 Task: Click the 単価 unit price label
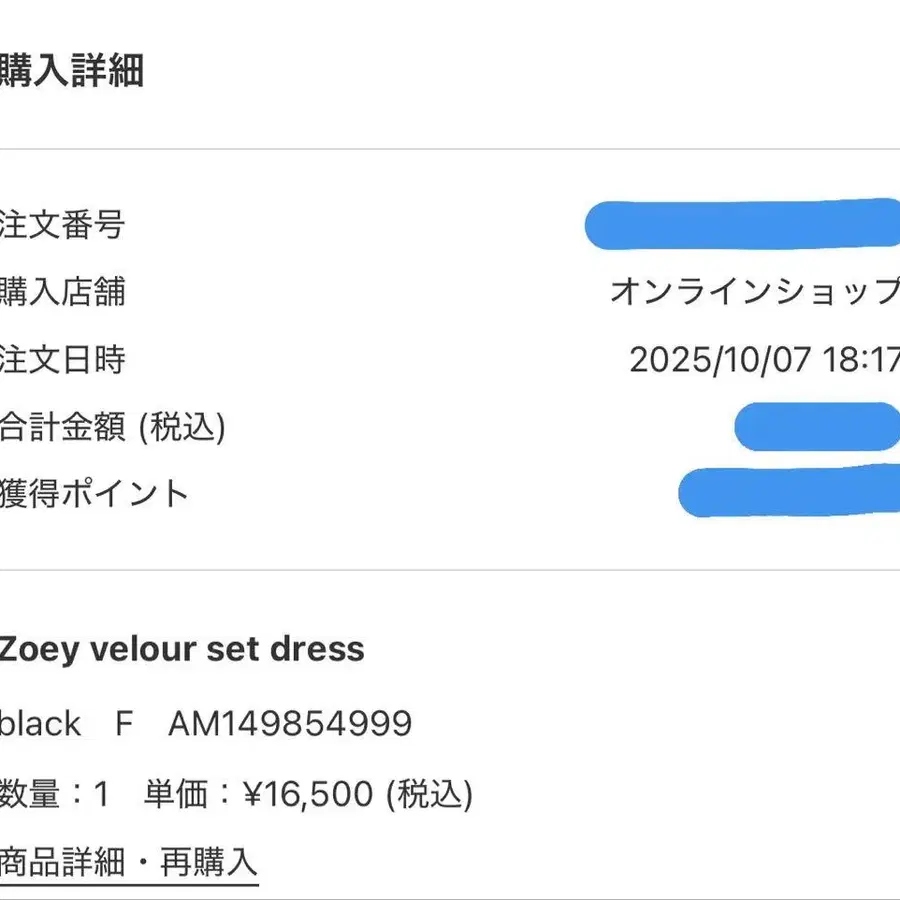[x=175, y=794]
